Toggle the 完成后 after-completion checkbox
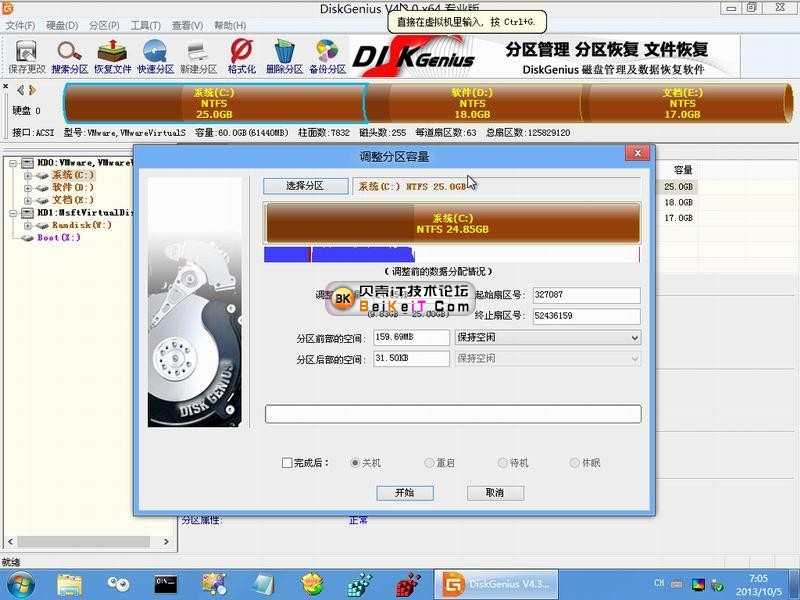This screenshot has width=800, height=600. pos(287,463)
